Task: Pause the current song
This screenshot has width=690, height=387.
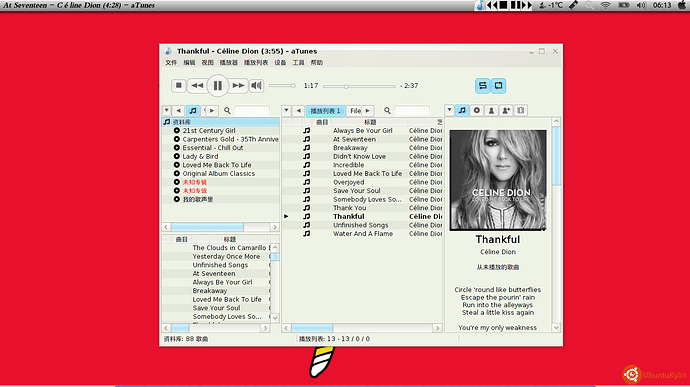Action: (218, 85)
